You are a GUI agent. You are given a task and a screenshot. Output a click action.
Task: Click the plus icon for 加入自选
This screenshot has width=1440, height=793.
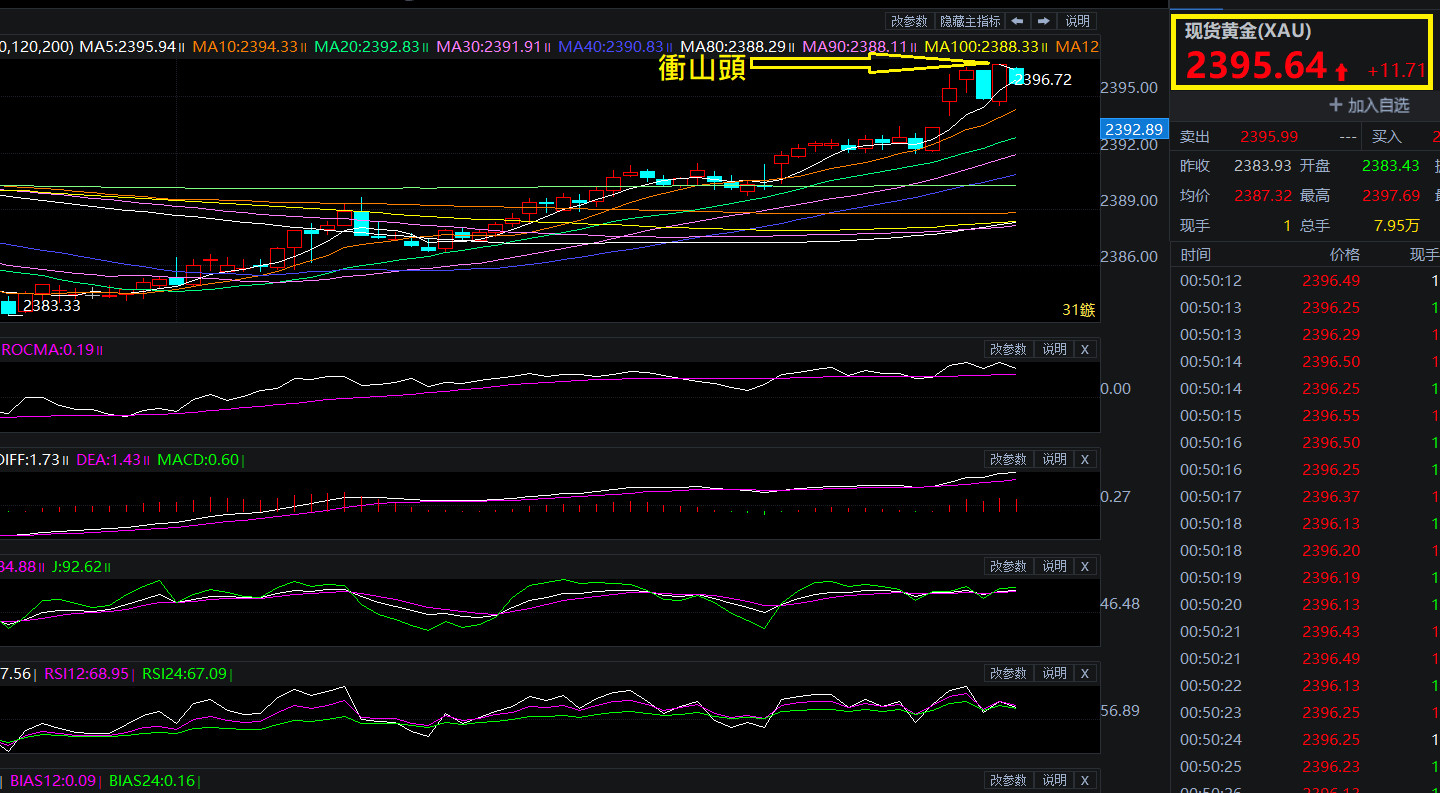click(x=1335, y=105)
